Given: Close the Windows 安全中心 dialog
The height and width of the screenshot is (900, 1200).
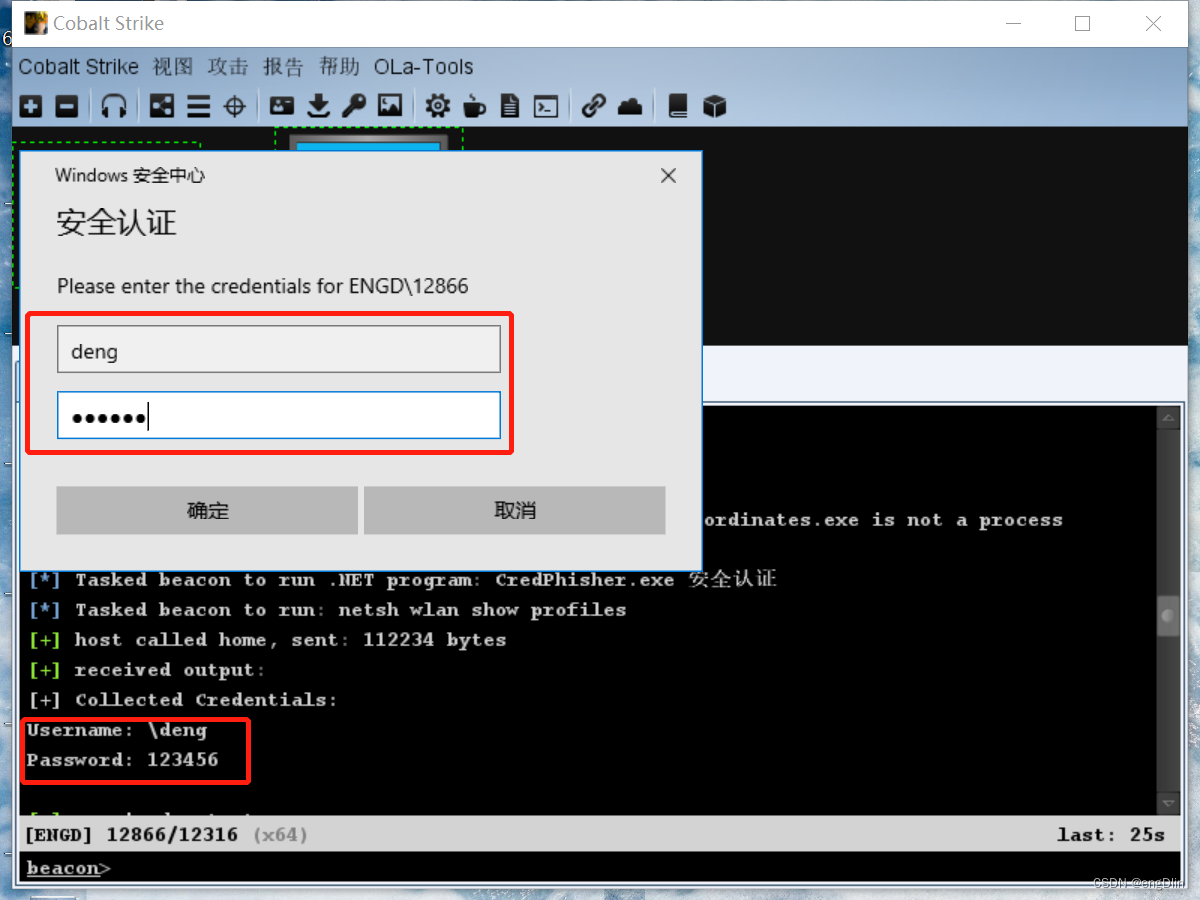Looking at the screenshot, I should (x=669, y=176).
